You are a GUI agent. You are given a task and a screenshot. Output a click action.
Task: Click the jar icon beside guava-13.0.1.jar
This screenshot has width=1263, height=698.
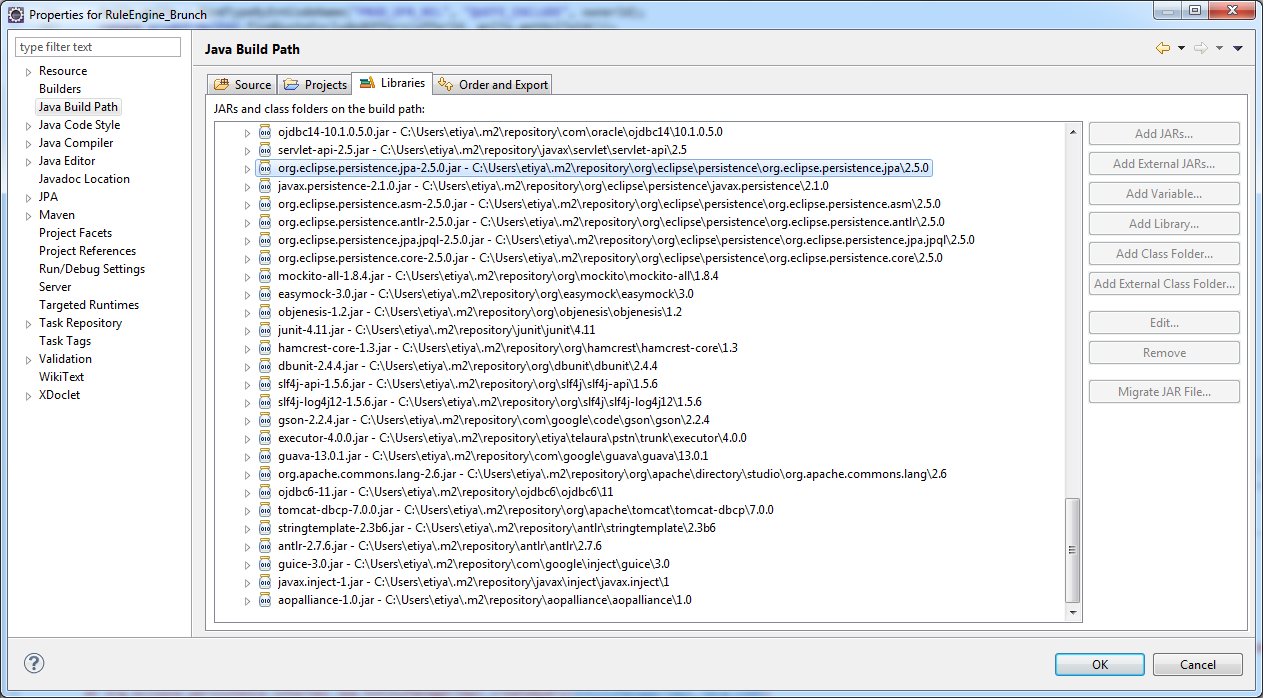coord(265,456)
